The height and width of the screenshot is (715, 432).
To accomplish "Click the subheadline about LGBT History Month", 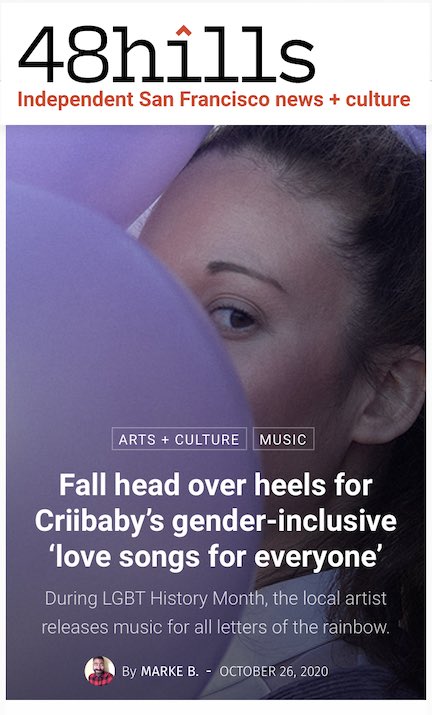I will (215, 612).
